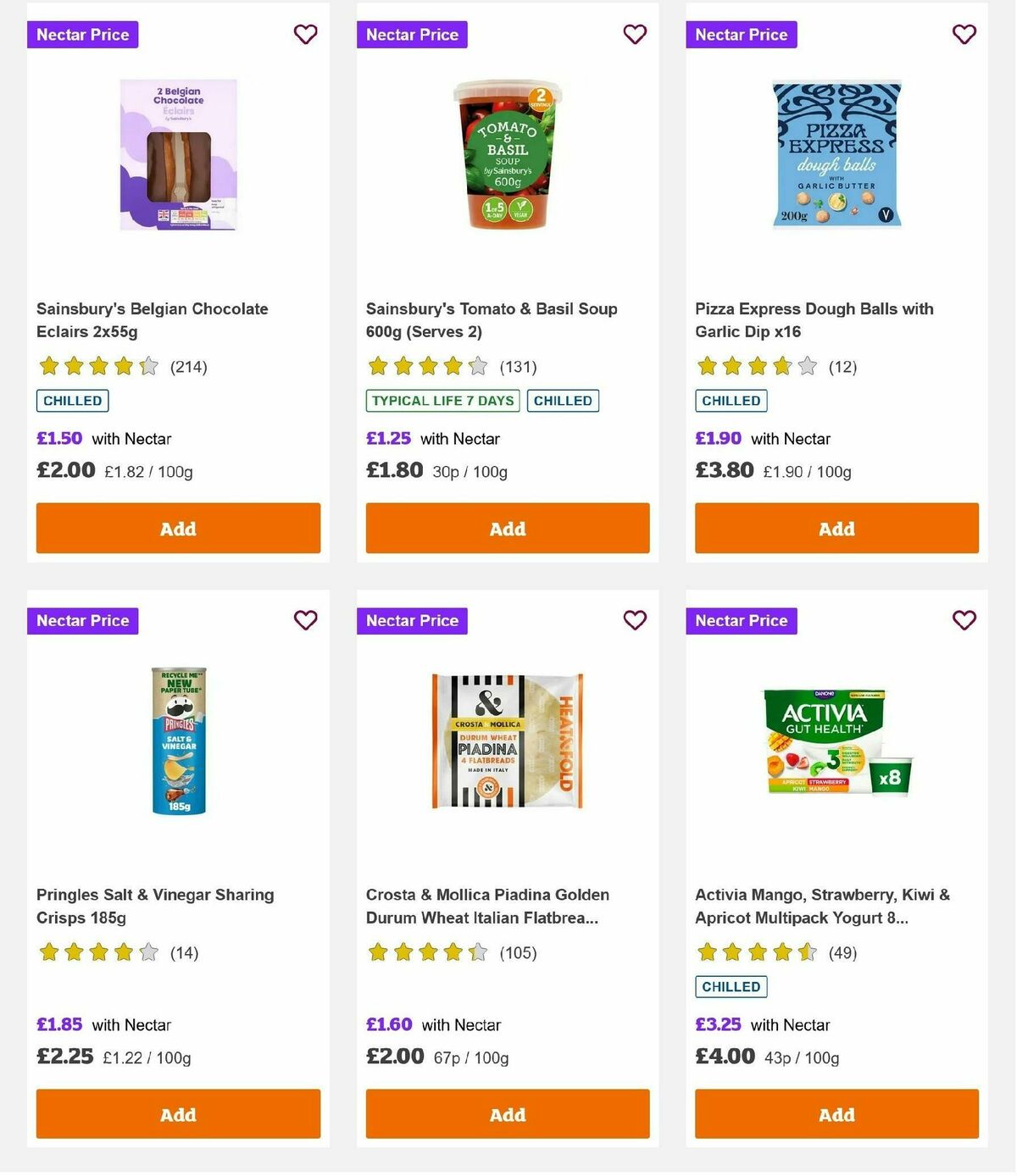The width and height of the screenshot is (1017, 1176).
Task: Click the heart icon on Activia Yogurt multipack
Action: coord(964,620)
